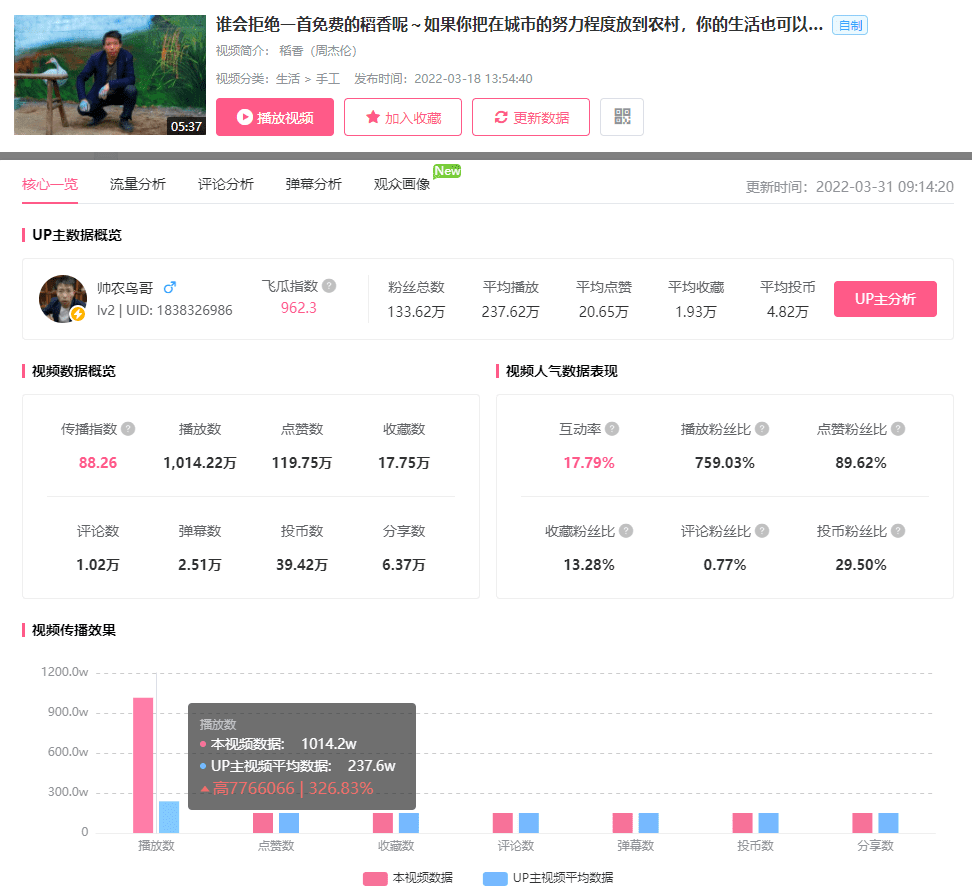This screenshot has height=894, width=972.
Task: Click the 发布时间 2022-03-18 13:54:40 text
Action: pyautogui.click(x=443, y=79)
